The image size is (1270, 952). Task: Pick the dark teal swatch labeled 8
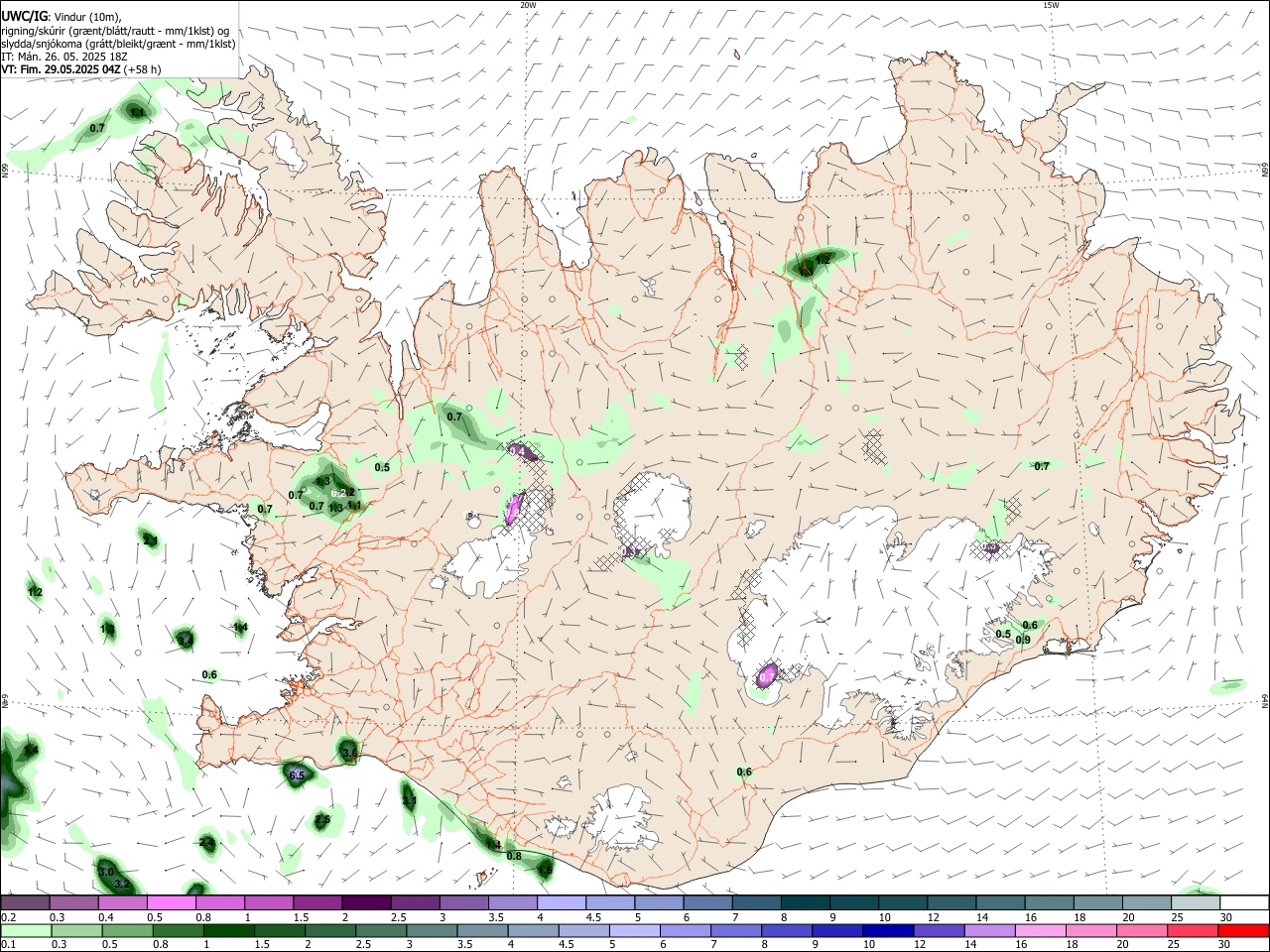click(x=806, y=903)
